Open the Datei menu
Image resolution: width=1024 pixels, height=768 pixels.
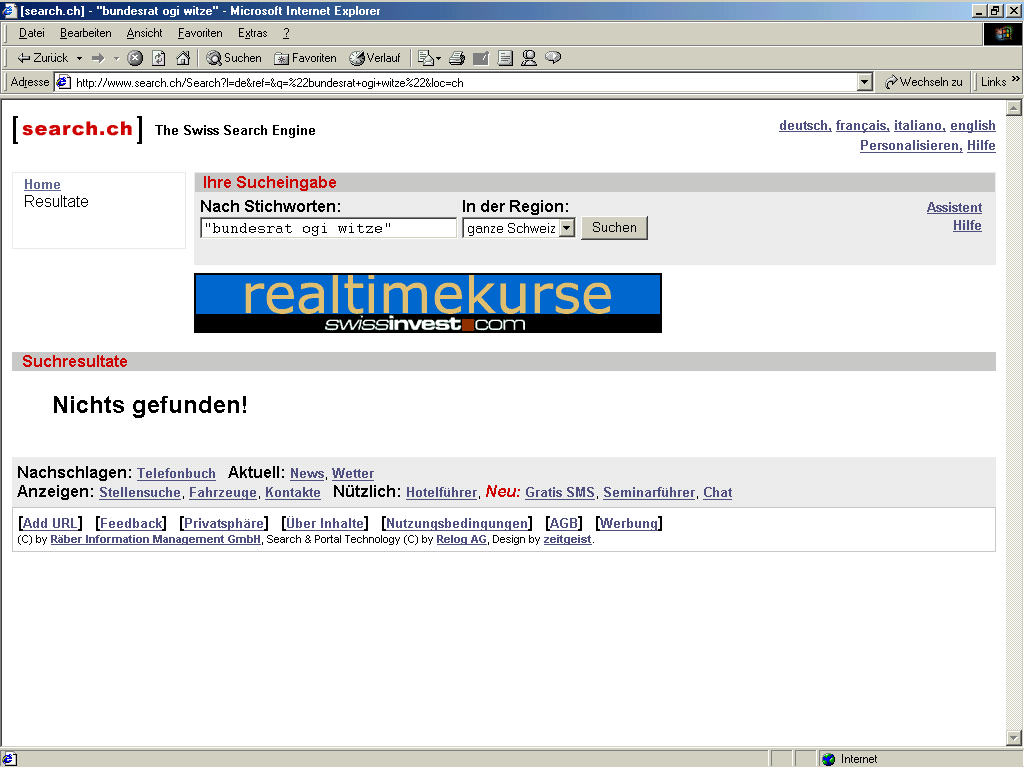click(x=31, y=33)
